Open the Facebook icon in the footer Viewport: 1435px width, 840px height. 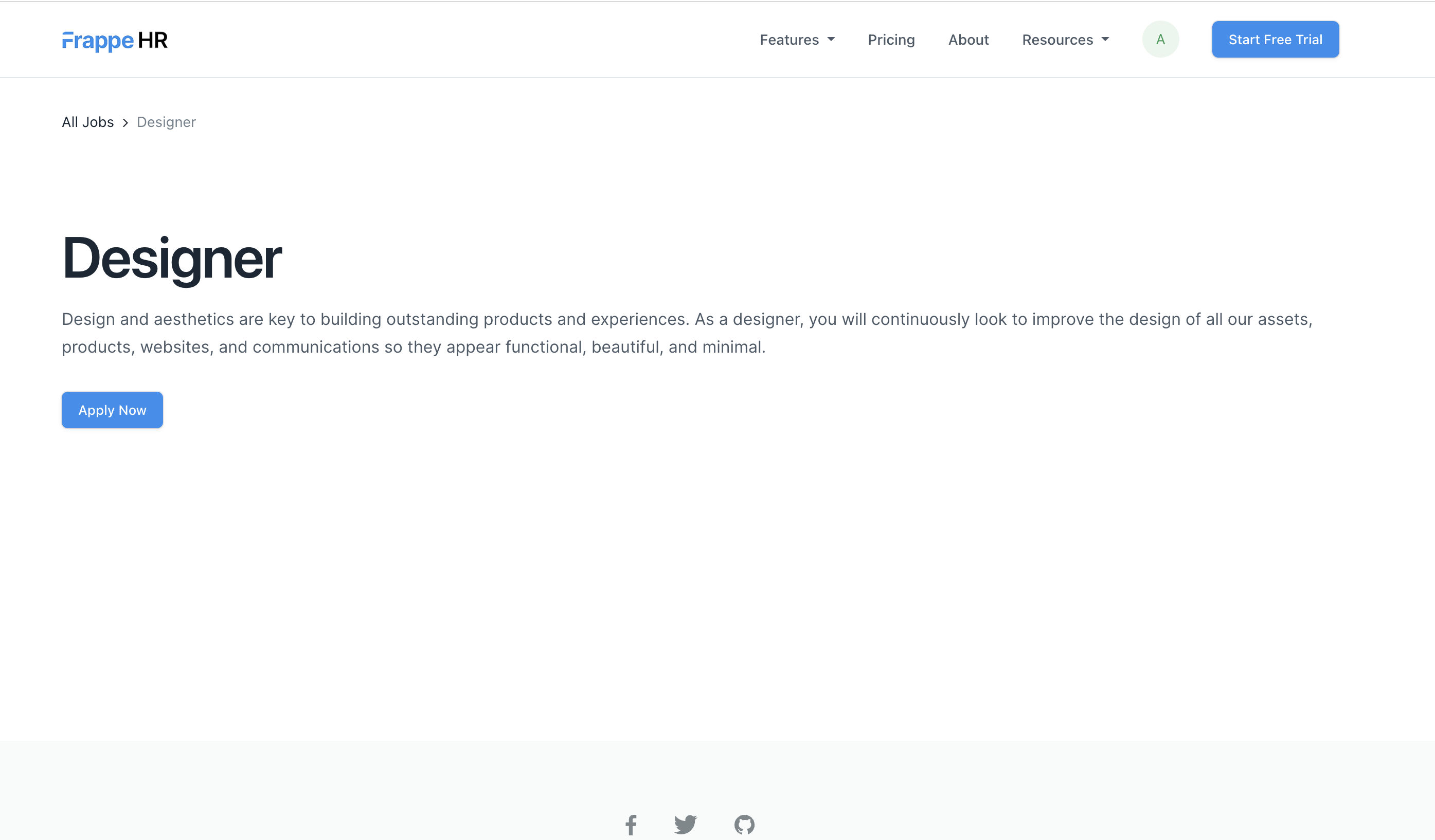click(631, 825)
